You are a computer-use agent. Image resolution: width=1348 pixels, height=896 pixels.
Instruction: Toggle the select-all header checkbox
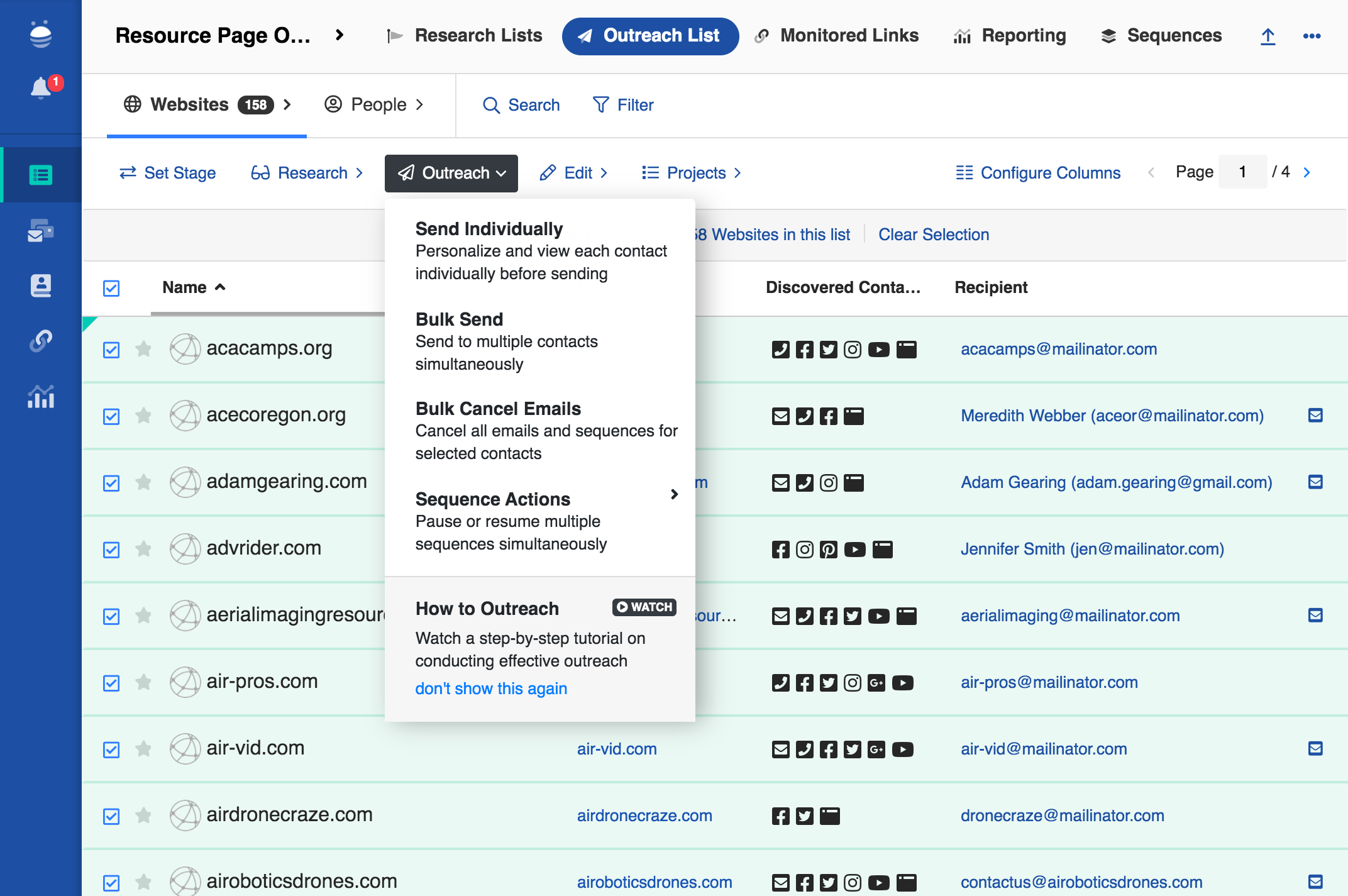[x=111, y=288]
